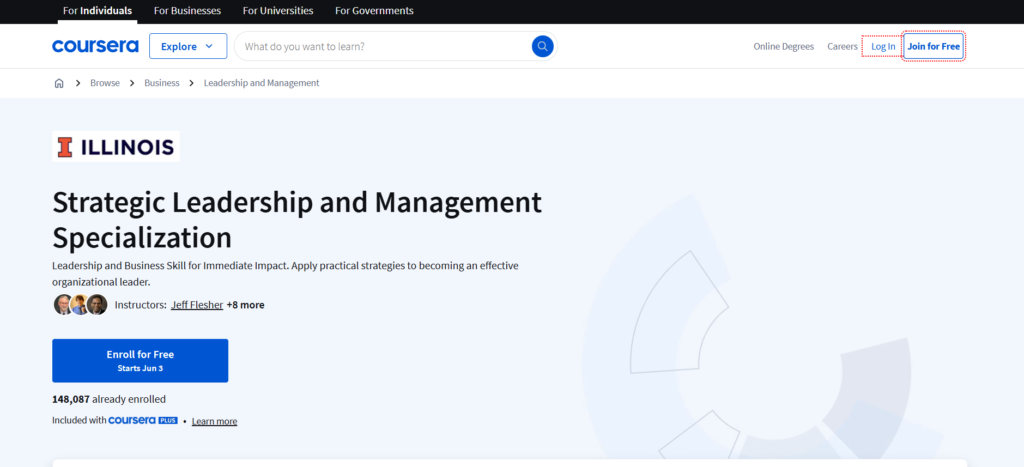Open the Explore dropdown
Image resolution: width=1024 pixels, height=467 pixels.
[x=188, y=46]
